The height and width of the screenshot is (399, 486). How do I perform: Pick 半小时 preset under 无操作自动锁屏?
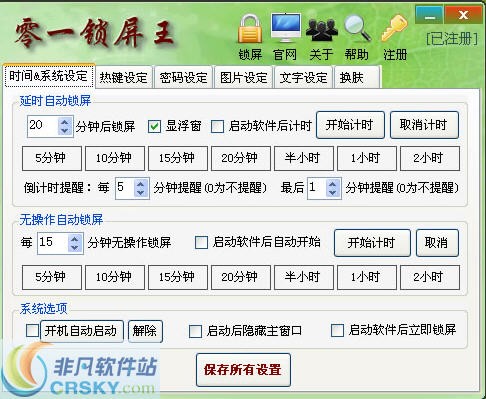(x=304, y=277)
